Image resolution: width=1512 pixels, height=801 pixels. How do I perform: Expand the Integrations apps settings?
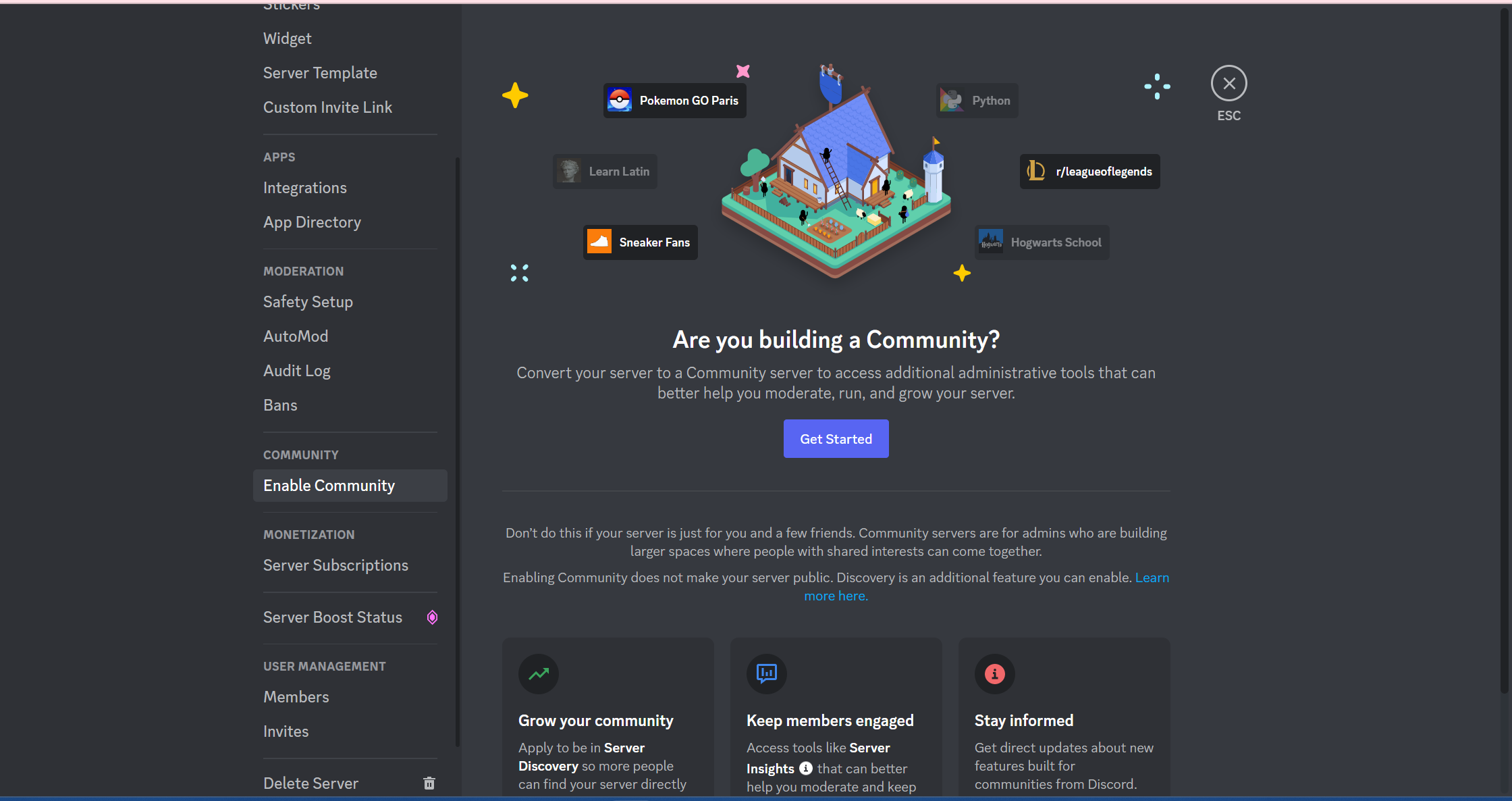point(304,187)
